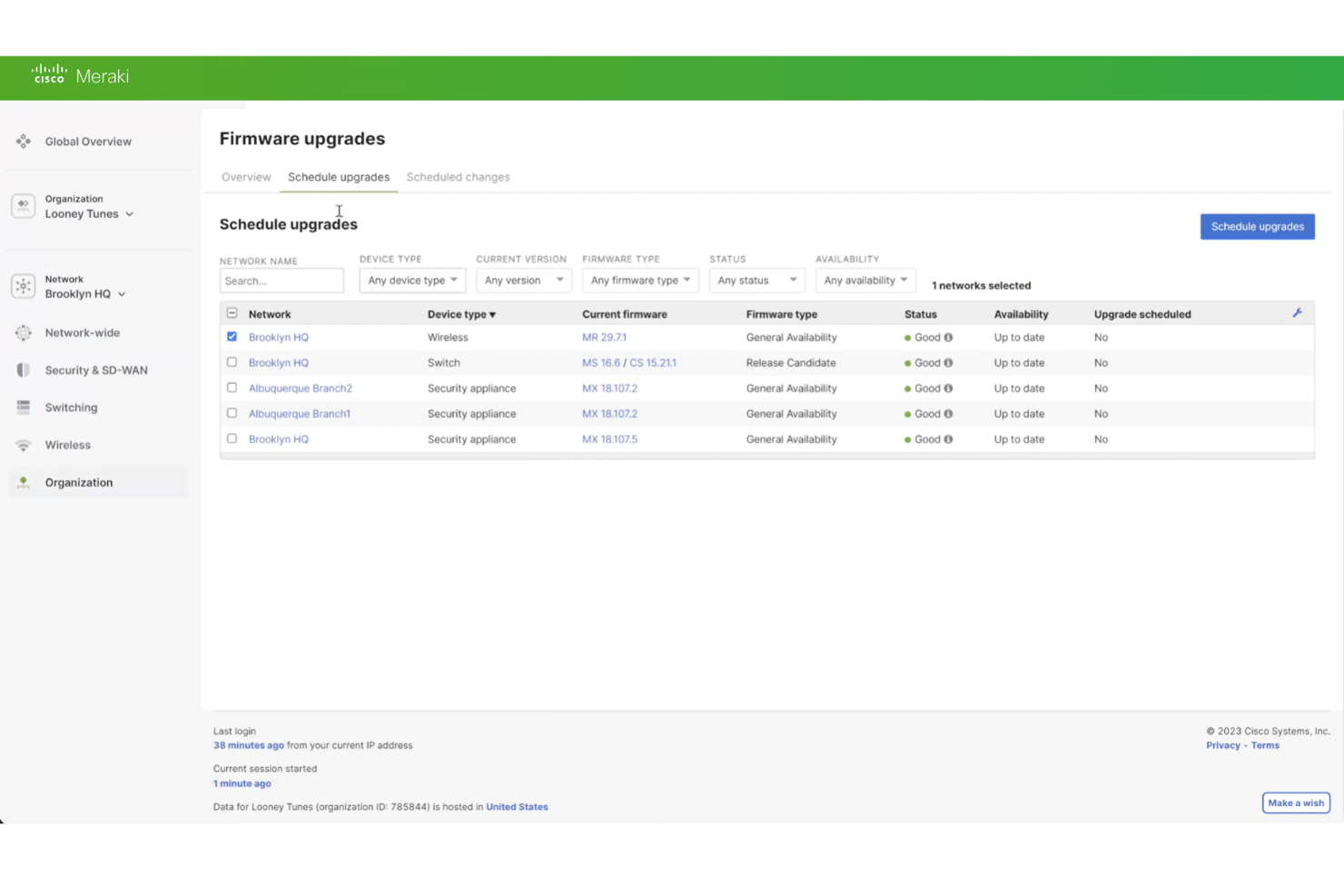Viewport: 1344px width, 896px height.
Task: Open the Any device type dropdown
Action: pyautogui.click(x=412, y=281)
